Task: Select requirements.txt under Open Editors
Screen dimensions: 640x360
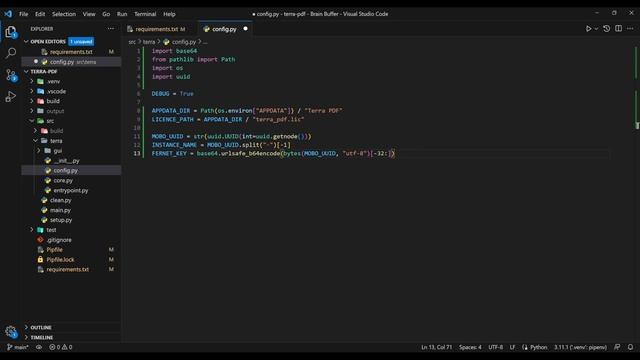Action: point(71,52)
